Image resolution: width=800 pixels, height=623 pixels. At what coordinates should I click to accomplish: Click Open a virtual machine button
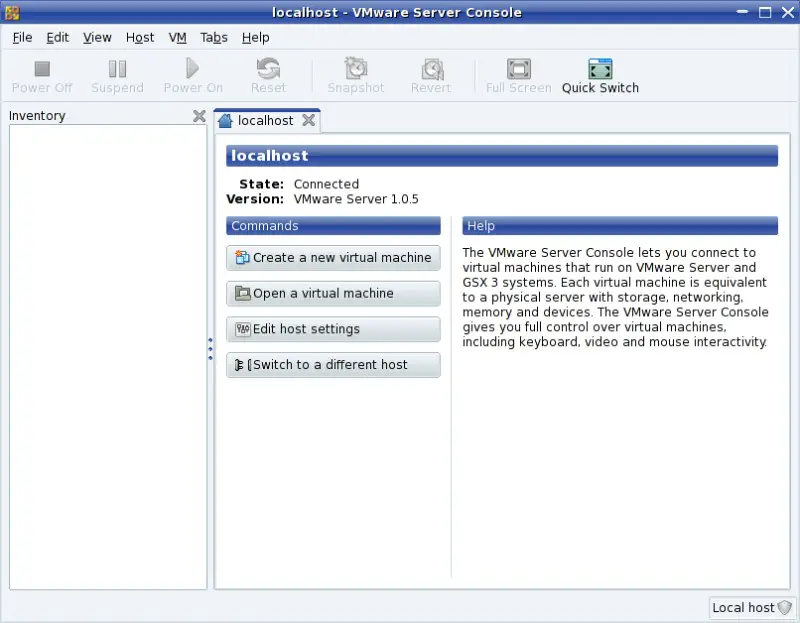coord(333,293)
